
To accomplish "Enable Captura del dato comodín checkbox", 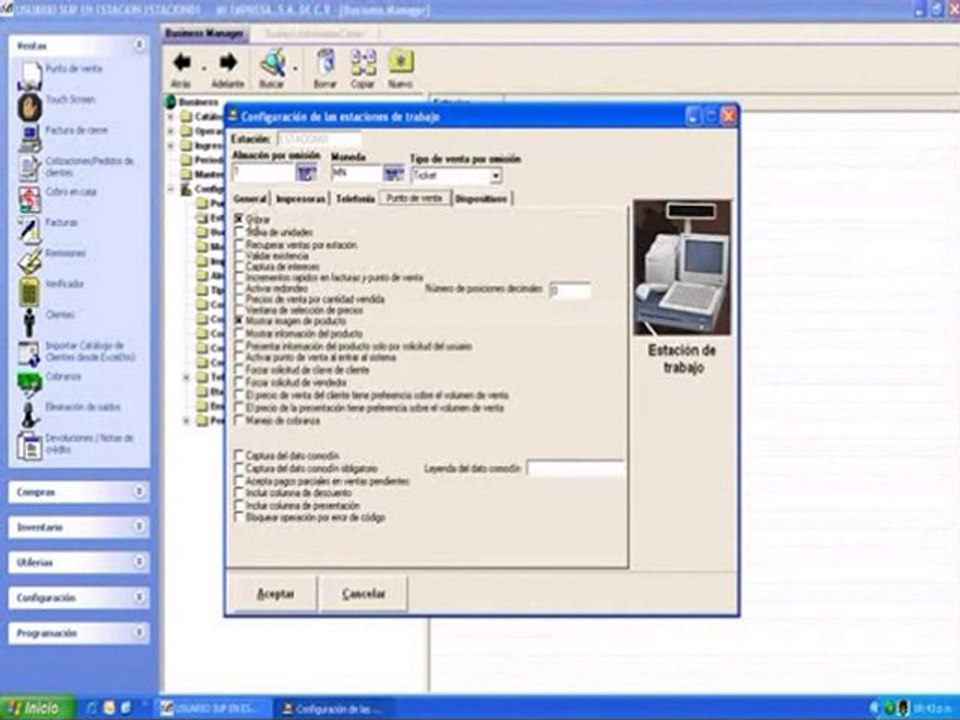I will (x=239, y=455).
